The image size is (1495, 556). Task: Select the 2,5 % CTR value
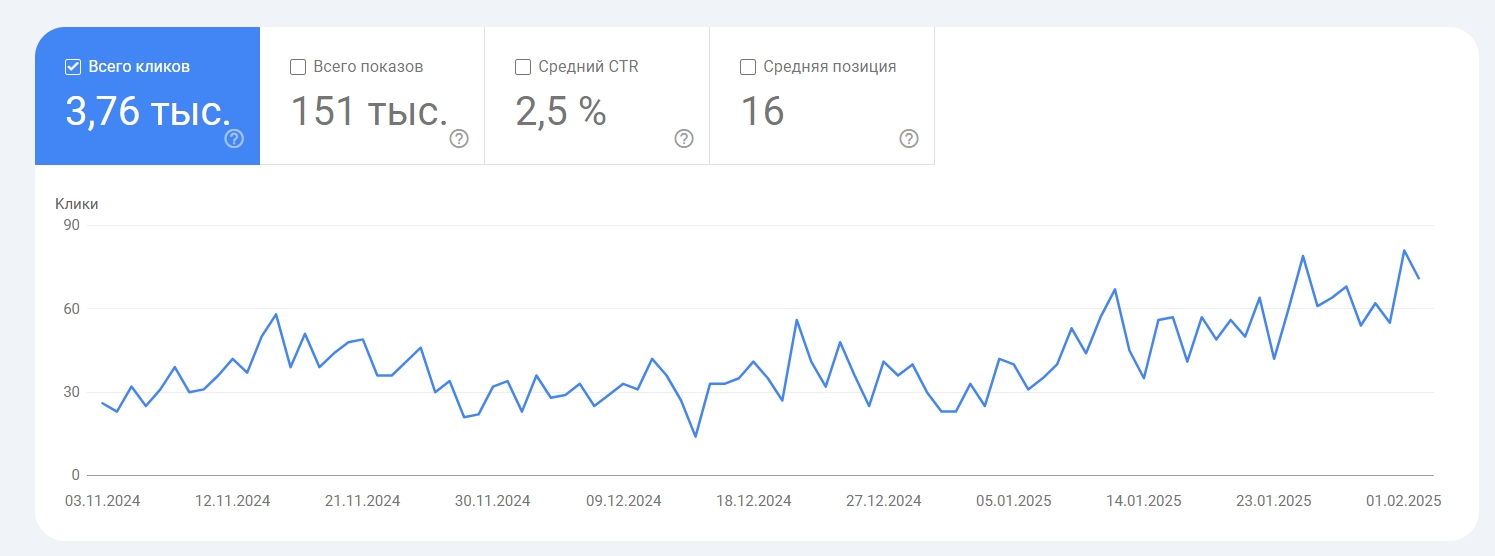point(561,111)
